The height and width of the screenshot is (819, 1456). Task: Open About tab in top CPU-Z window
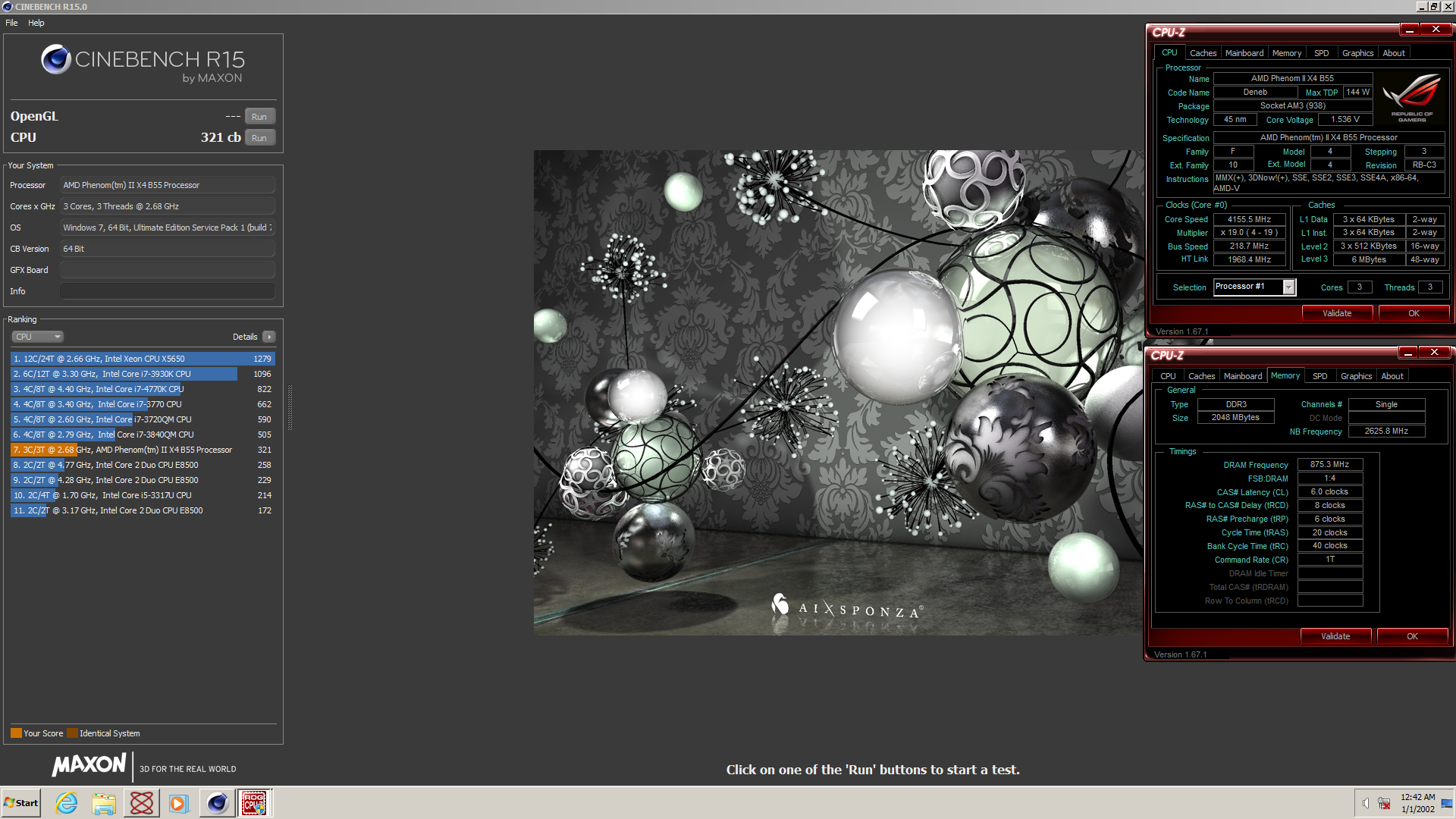point(1394,53)
